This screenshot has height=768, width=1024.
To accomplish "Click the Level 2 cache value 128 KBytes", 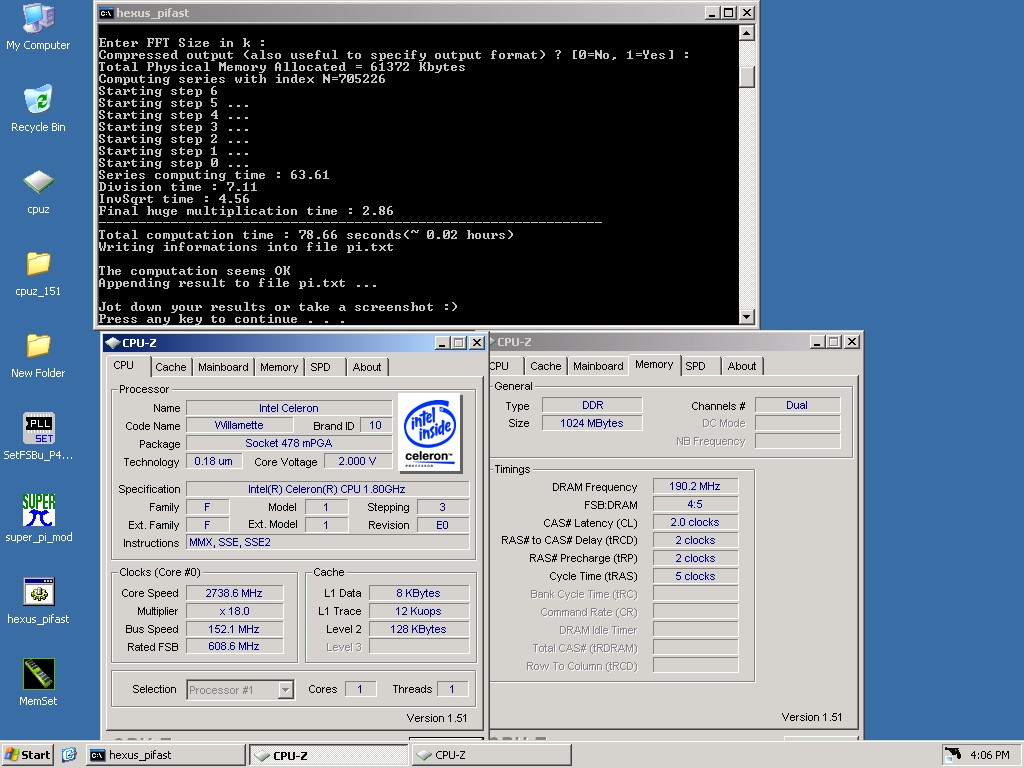I will tap(419, 629).
